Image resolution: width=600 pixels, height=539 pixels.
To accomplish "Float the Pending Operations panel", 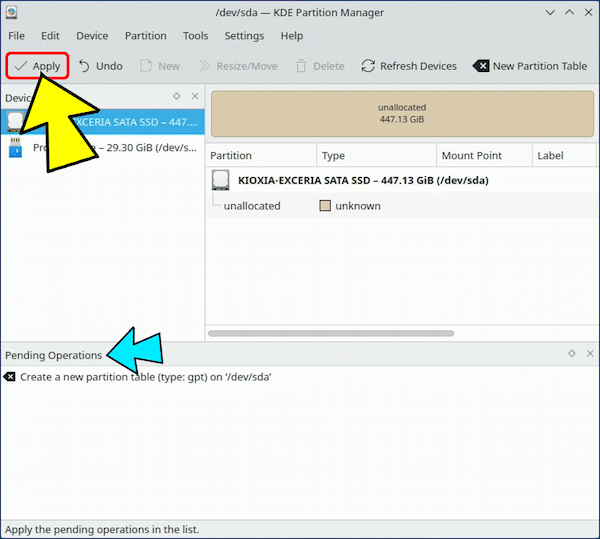I will [571, 354].
